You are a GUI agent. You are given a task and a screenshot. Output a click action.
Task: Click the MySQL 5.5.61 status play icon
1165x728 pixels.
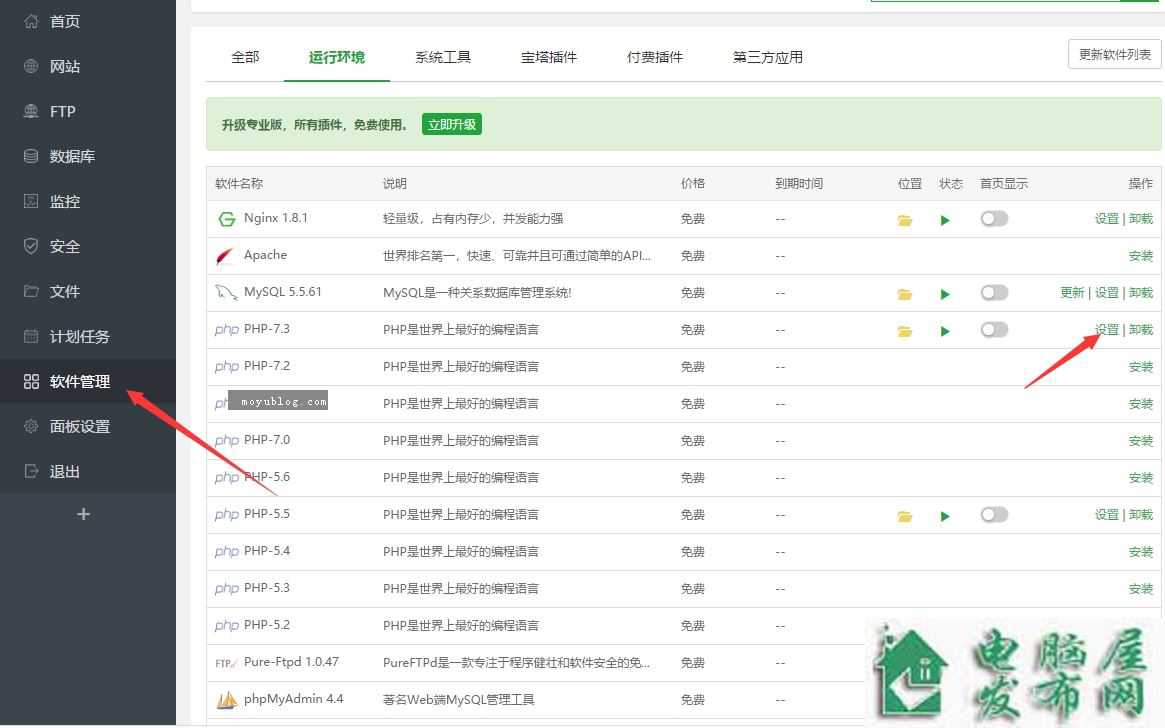point(945,294)
